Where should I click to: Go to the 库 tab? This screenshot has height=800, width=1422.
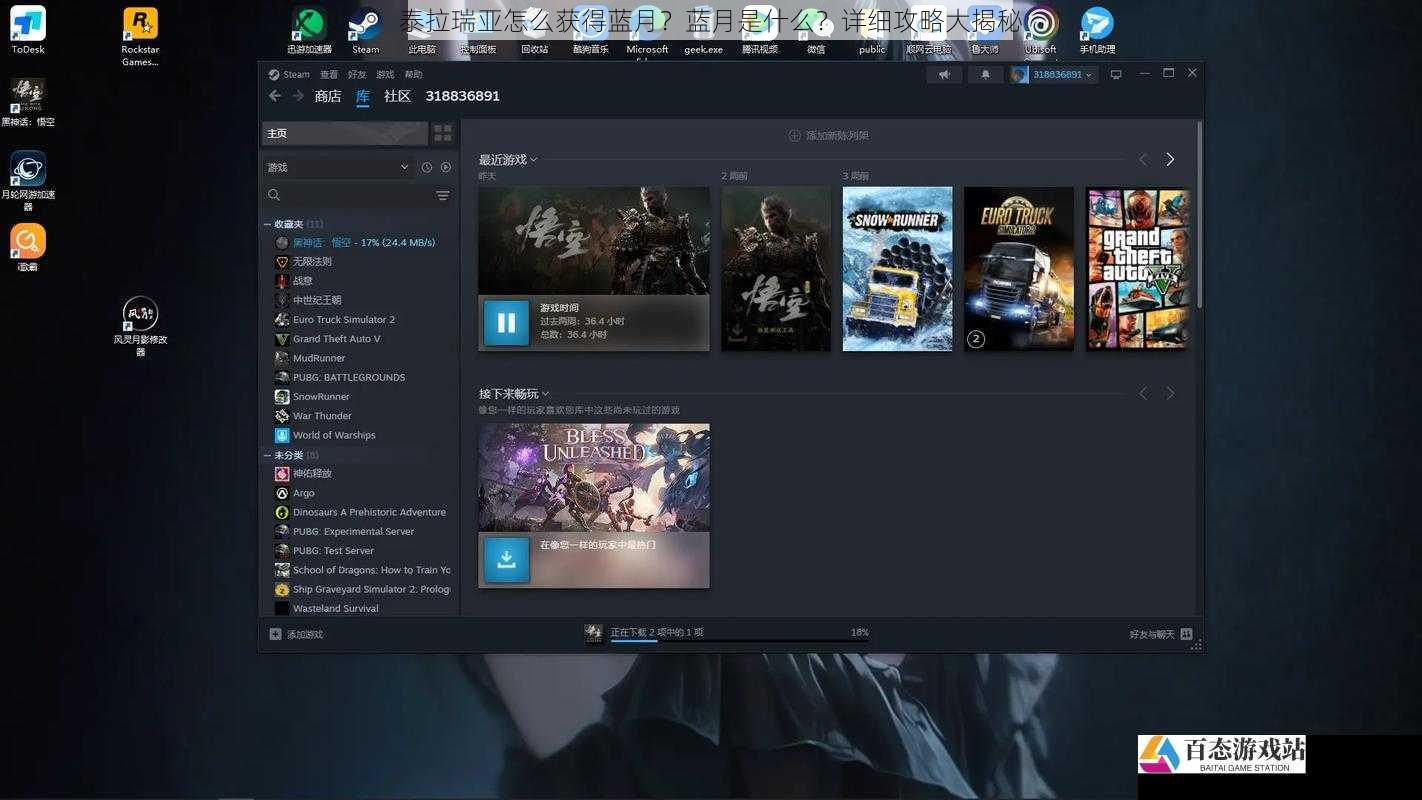363,96
